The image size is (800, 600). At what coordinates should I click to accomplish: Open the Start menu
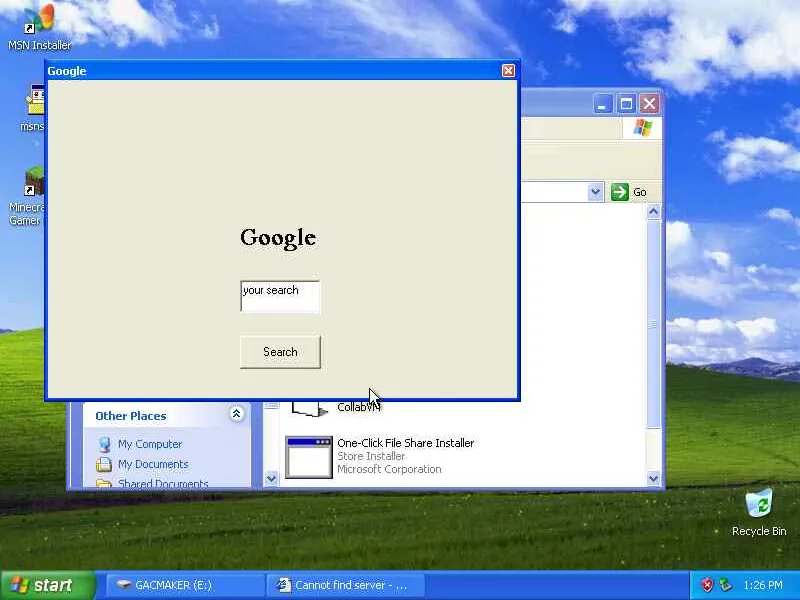[47, 585]
